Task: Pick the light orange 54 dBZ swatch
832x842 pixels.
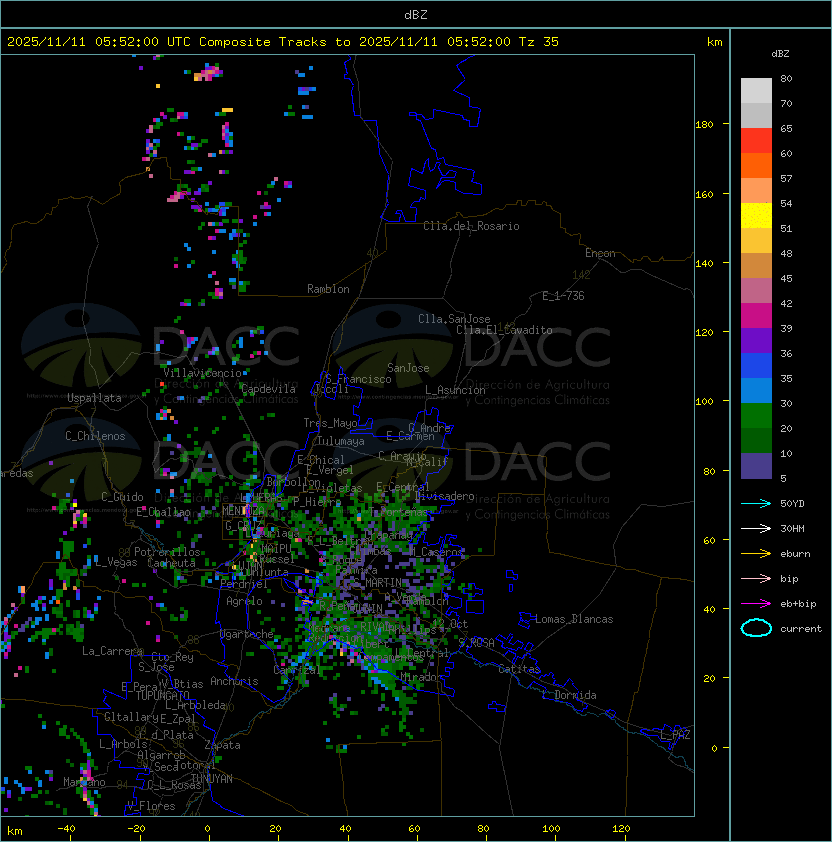Action: point(756,191)
